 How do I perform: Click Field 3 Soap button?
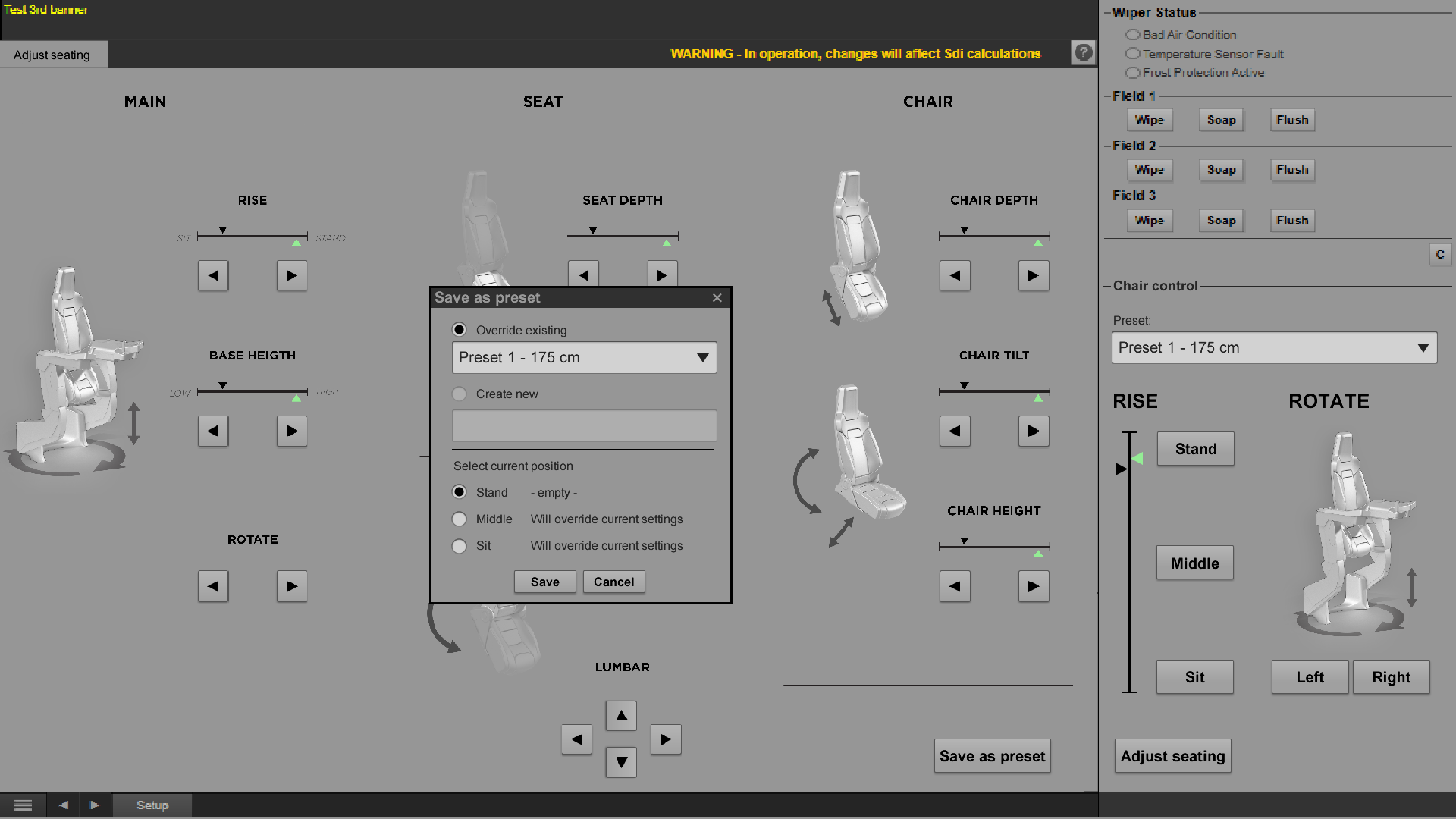coord(1221,221)
